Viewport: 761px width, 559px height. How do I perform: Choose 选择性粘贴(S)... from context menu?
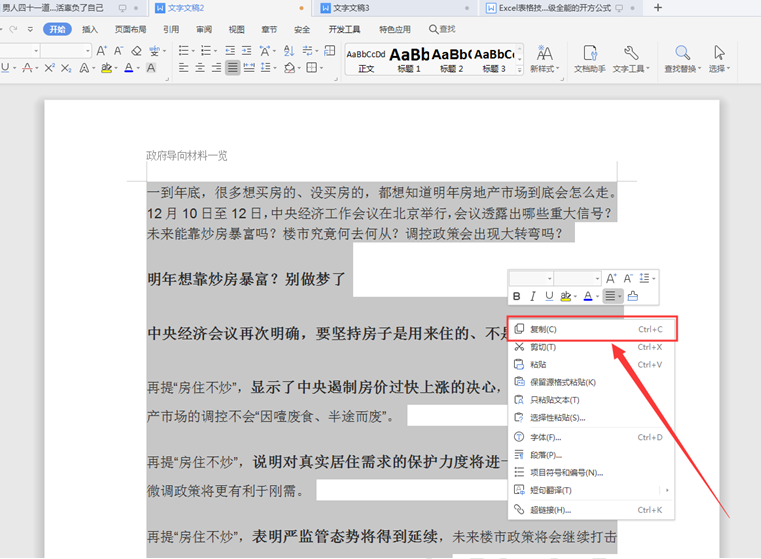[591, 417]
